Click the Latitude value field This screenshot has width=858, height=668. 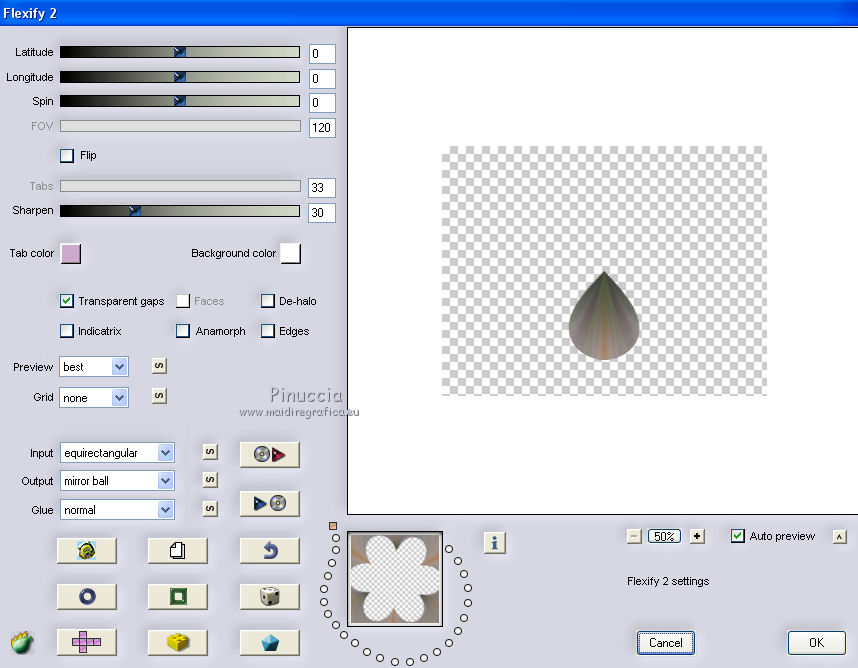(322, 54)
